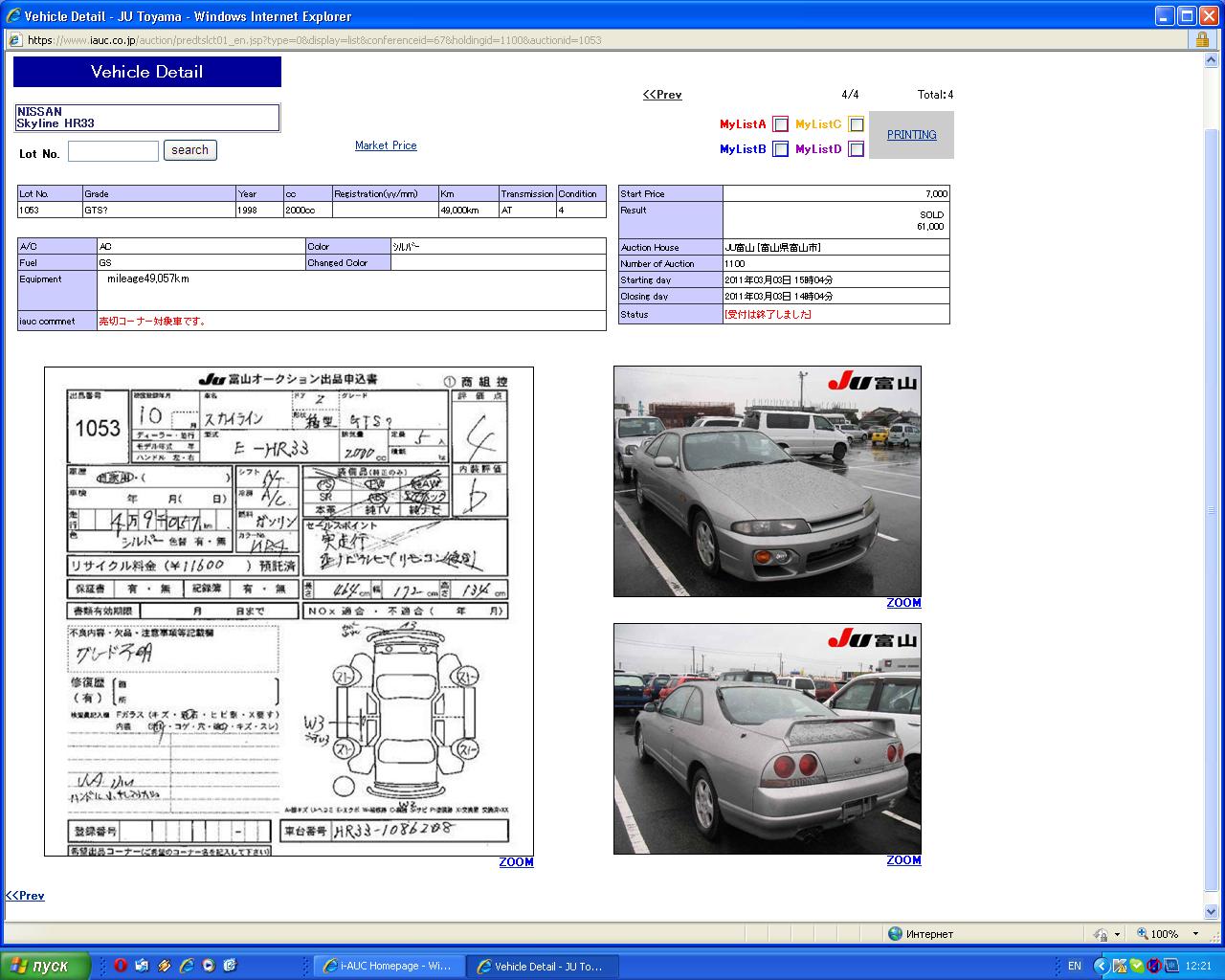This screenshot has width=1225, height=980.
Task: Click the green checkmark tray icon
Action: [x=1136, y=966]
